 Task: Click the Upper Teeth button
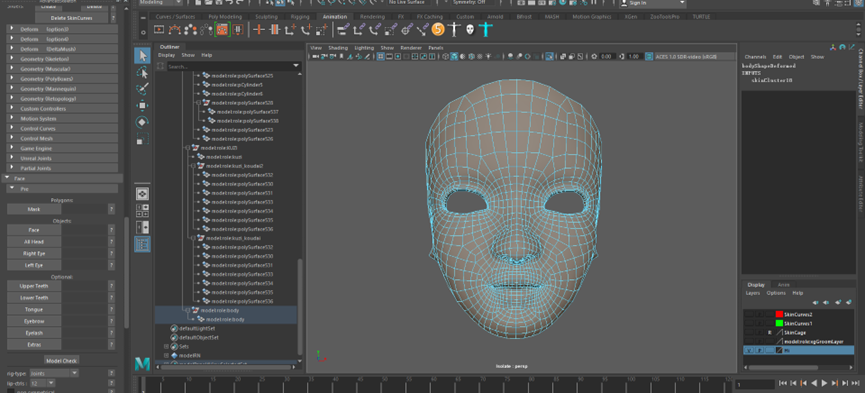click(x=34, y=286)
